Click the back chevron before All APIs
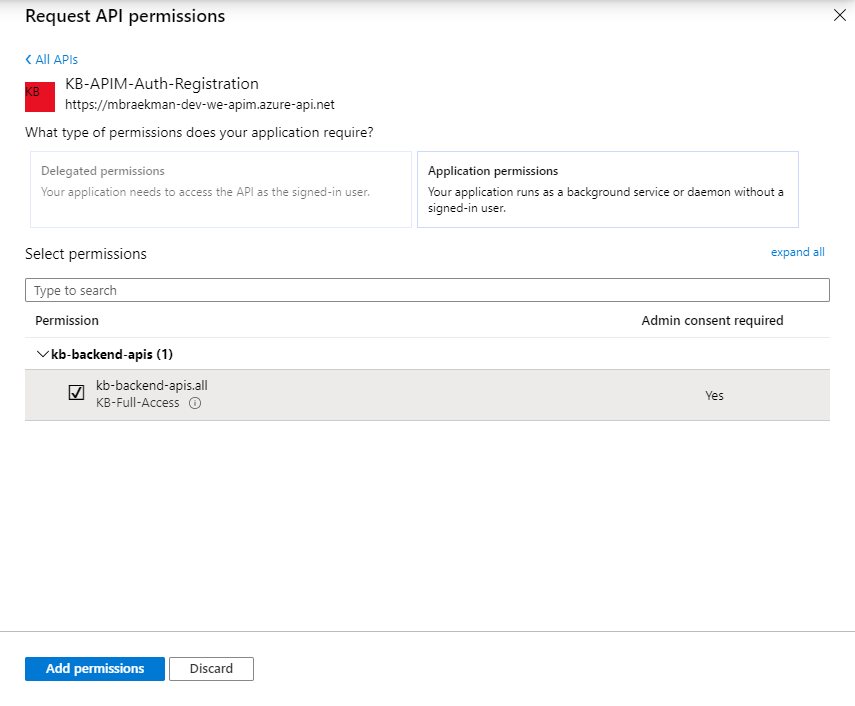The image size is (855, 706). click(27, 59)
